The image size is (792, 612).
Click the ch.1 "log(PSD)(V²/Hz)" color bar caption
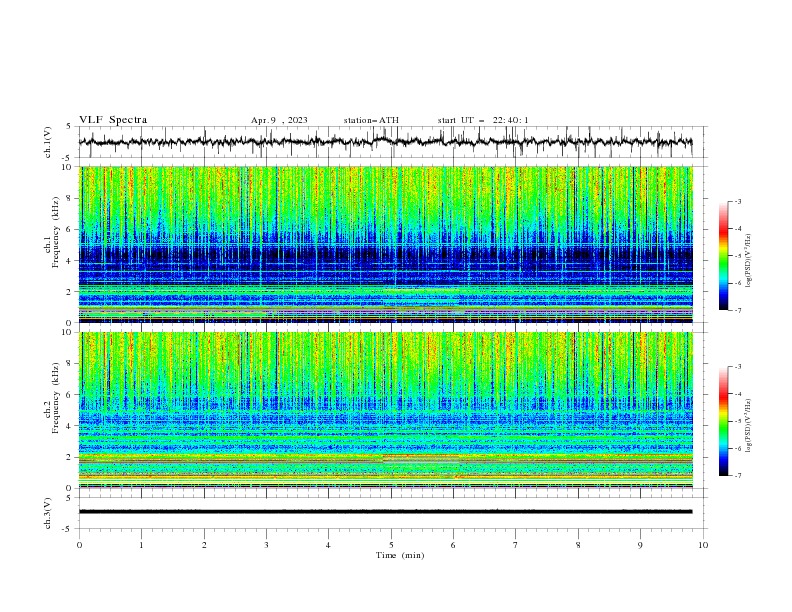pos(749,261)
